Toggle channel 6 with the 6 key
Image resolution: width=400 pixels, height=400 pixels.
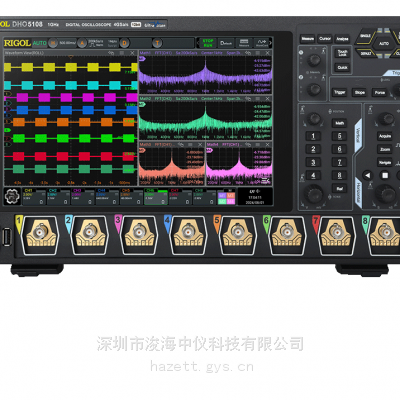[339, 149]
